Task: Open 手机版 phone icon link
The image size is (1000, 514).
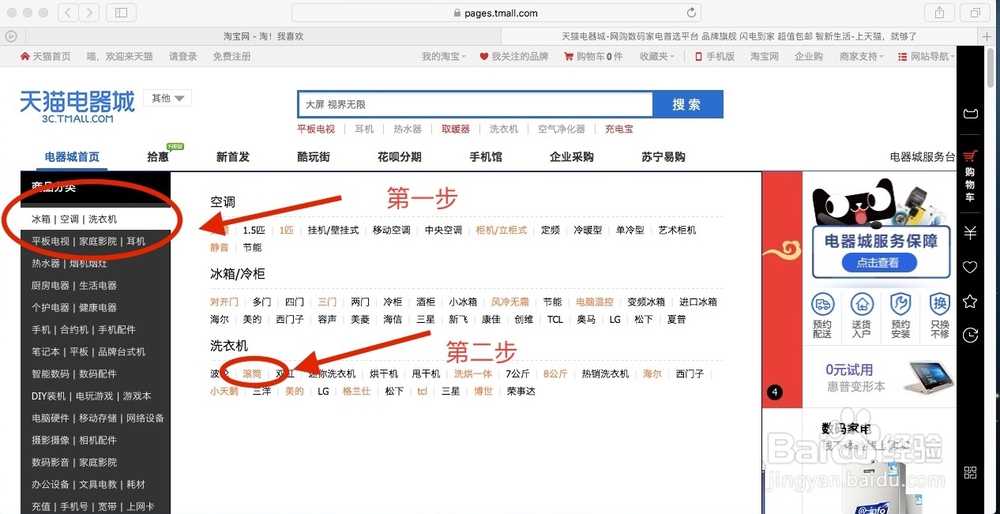Action: pyautogui.click(x=714, y=56)
